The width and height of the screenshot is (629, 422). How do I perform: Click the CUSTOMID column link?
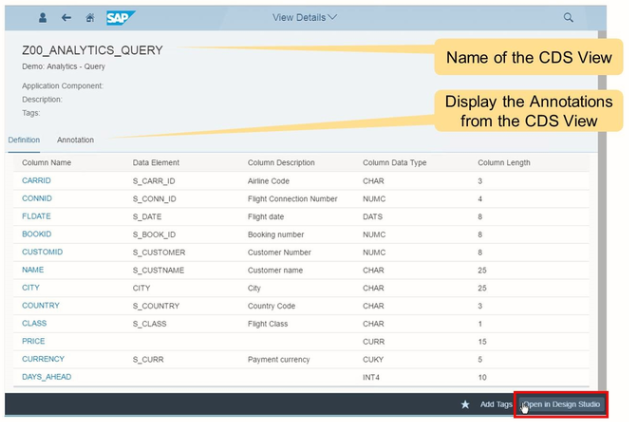pyautogui.click(x=42, y=252)
